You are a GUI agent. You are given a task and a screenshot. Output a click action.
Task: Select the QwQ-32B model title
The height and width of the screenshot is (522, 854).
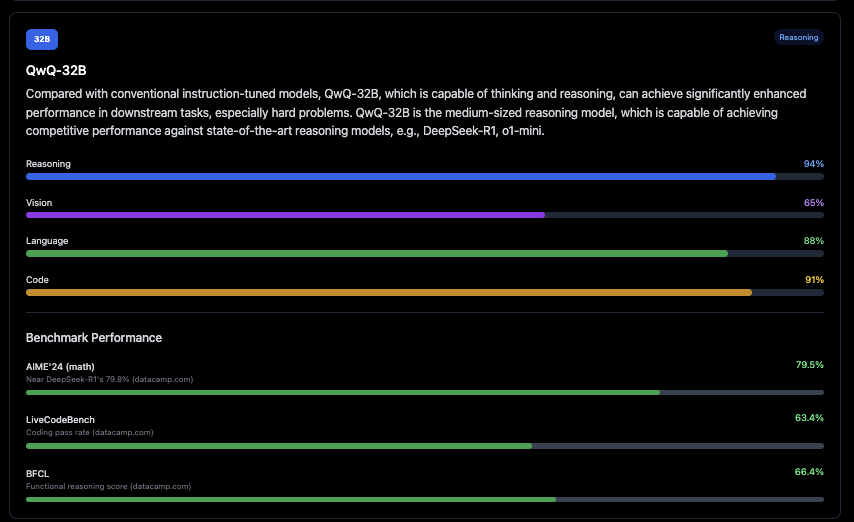56,70
